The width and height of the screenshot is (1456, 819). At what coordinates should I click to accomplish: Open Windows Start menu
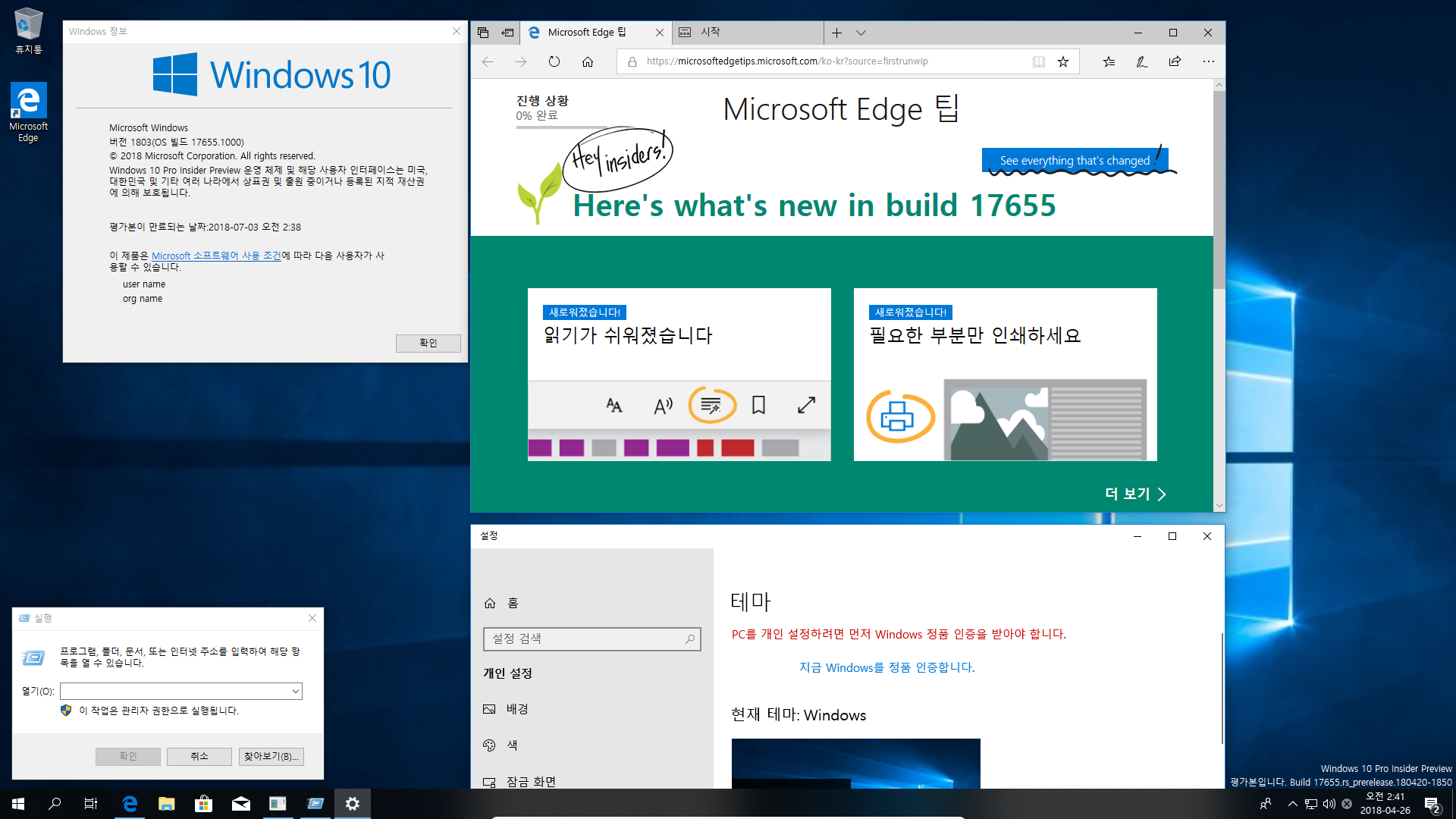(x=18, y=804)
